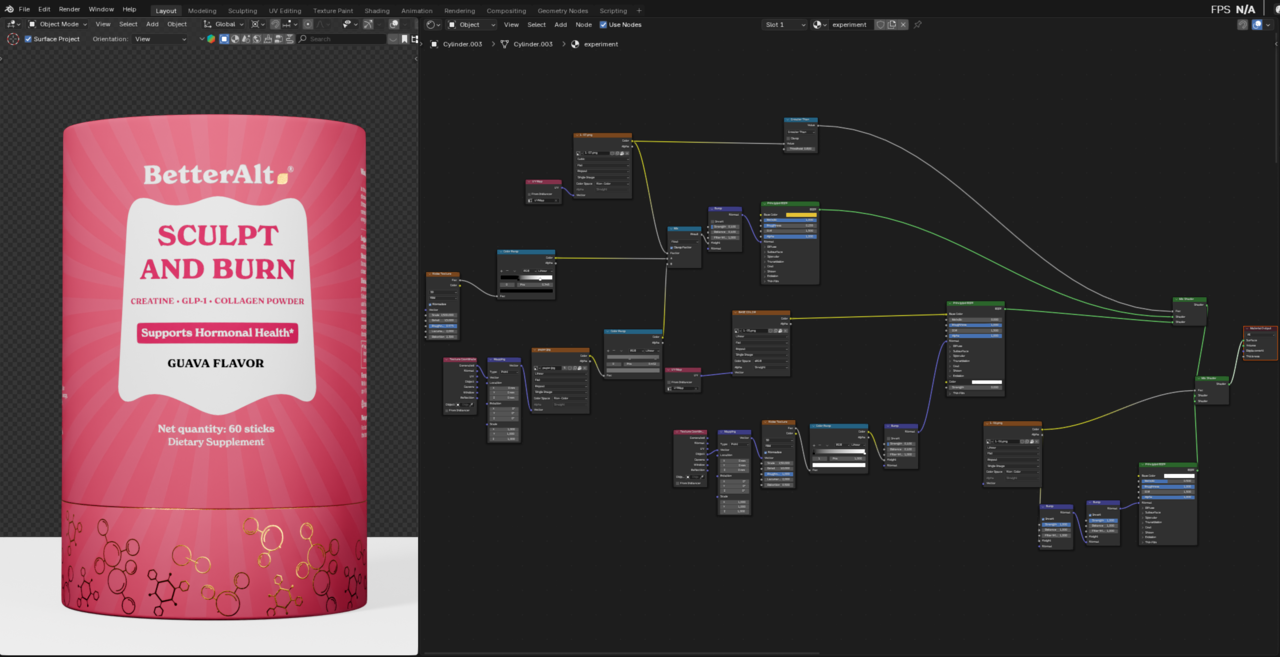This screenshot has width=1280, height=657.
Task: Click the Blender logo icon
Action: tap(9, 9)
